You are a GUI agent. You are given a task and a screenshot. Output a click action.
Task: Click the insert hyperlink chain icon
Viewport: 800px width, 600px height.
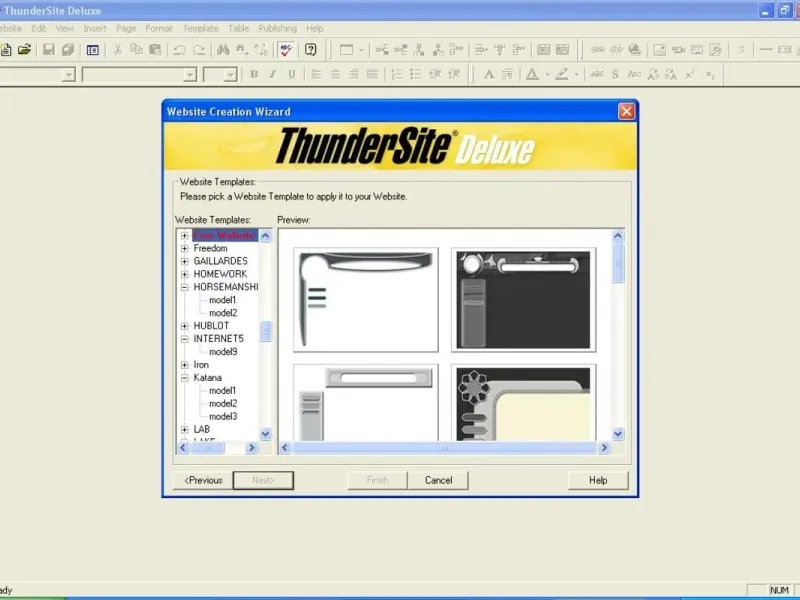click(x=597, y=49)
